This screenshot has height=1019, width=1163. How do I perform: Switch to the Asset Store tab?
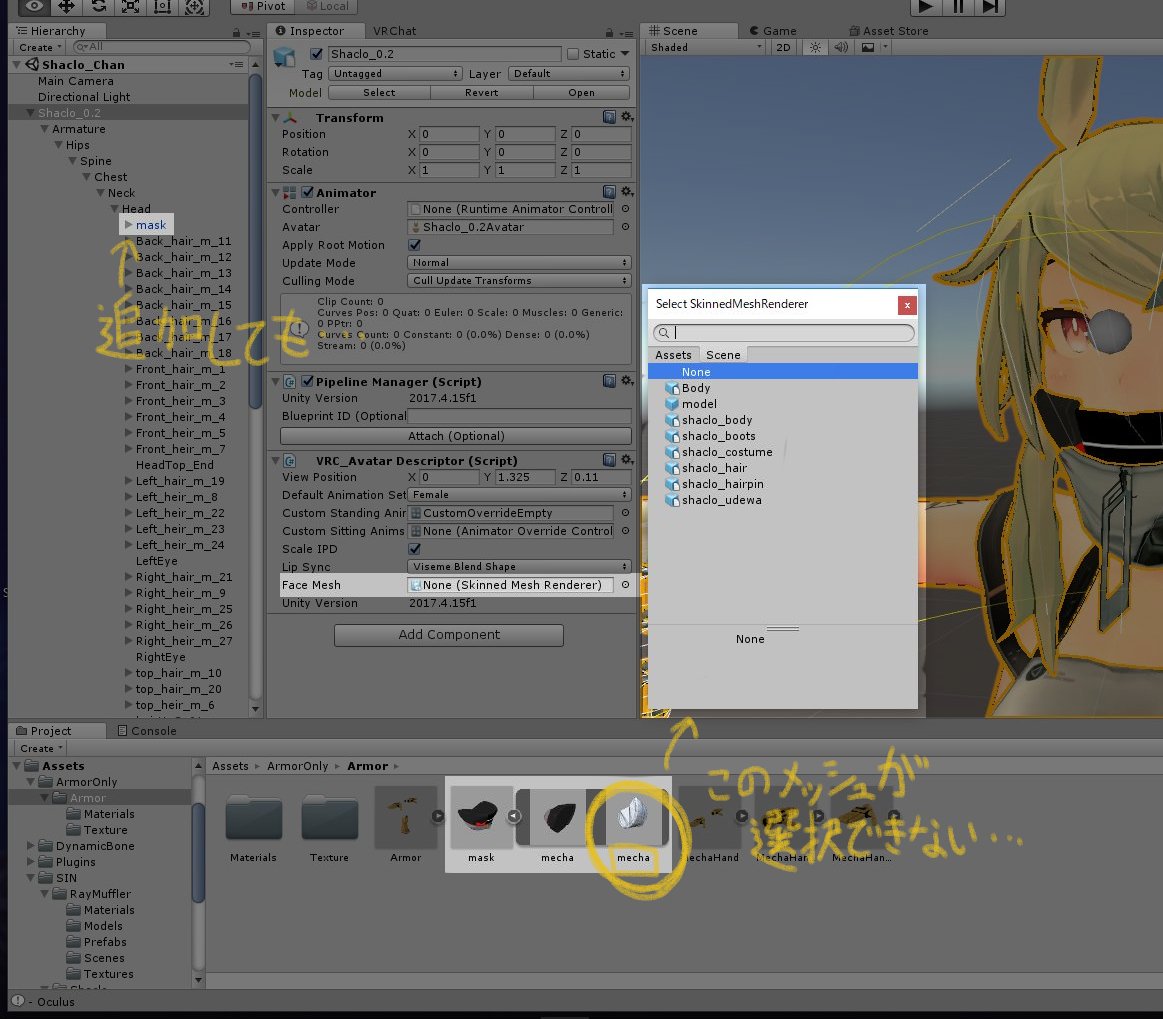click(889, 31)
